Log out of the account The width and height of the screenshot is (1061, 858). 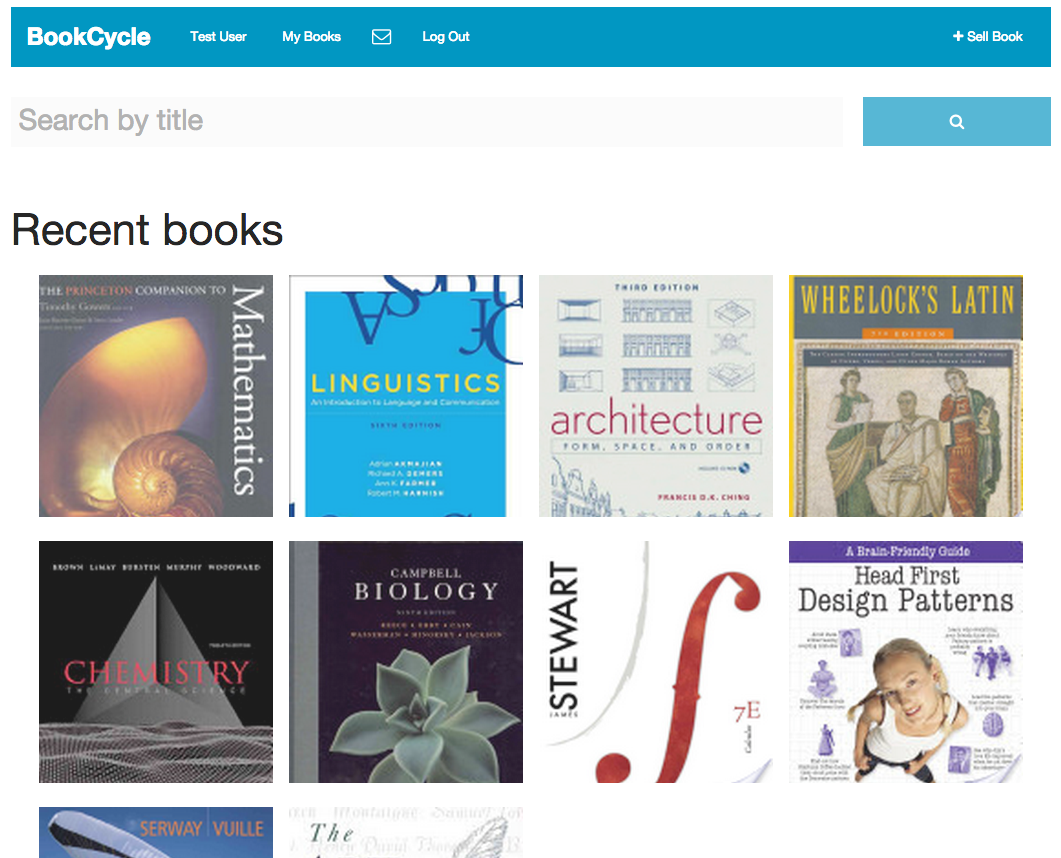[x=445, y=37]
